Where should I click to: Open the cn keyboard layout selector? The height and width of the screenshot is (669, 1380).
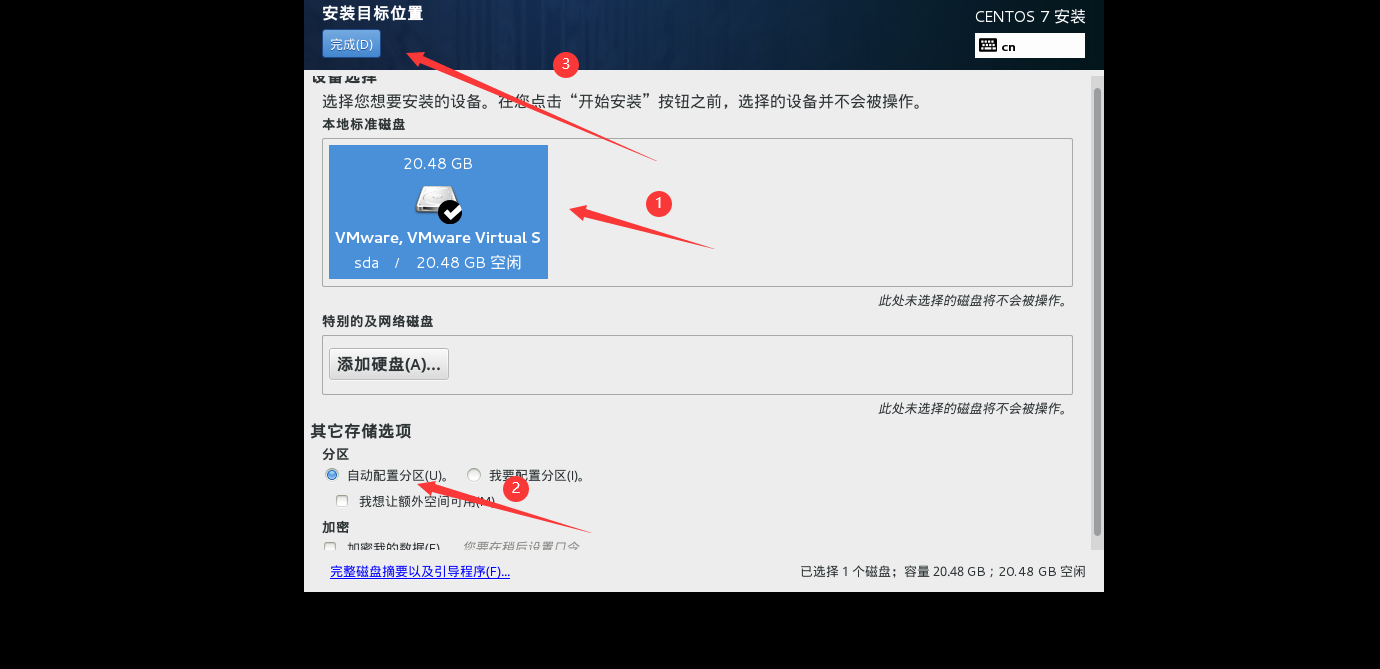tap(1029, 45)
